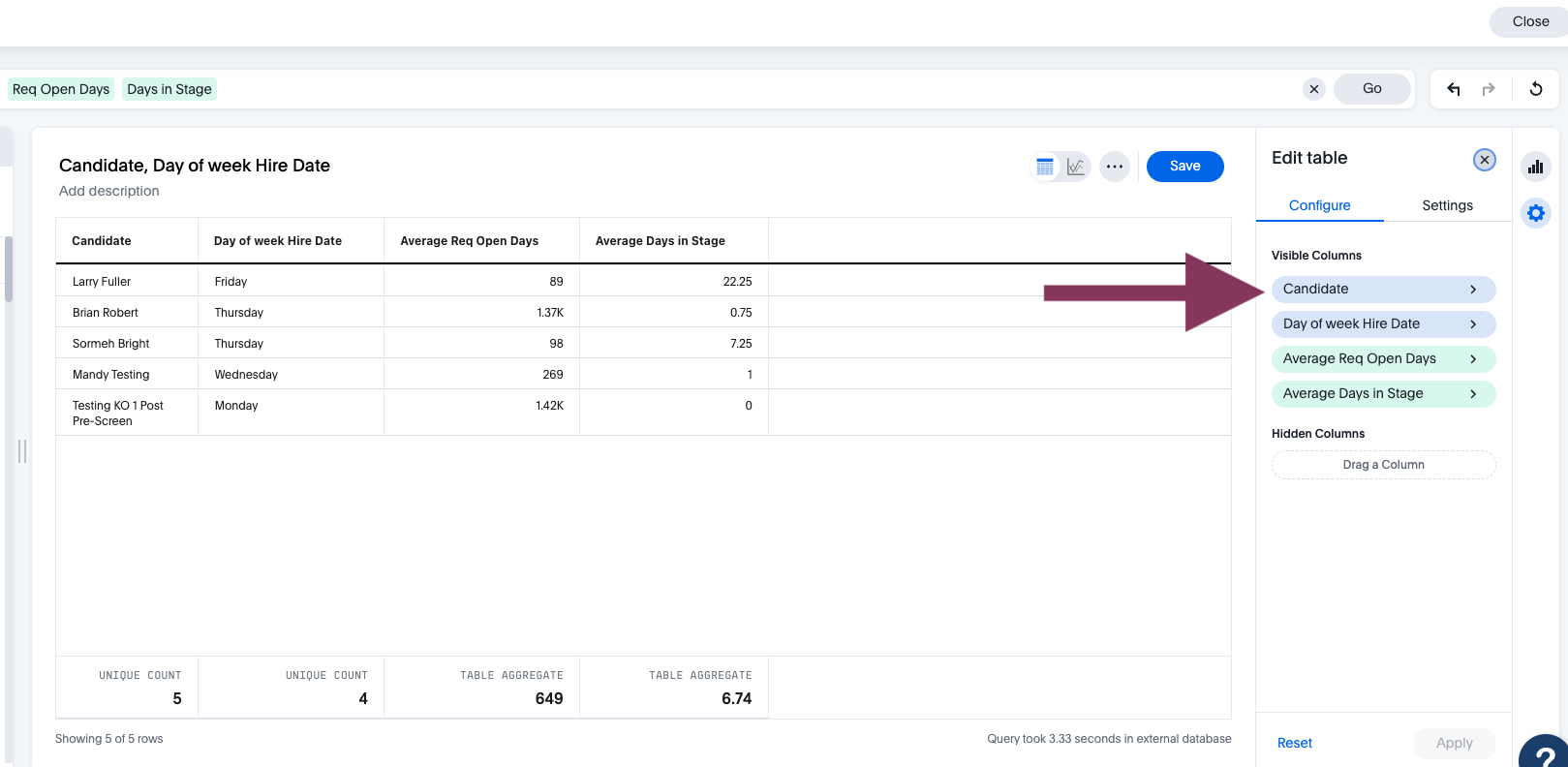Click the Monday cell
This screenshot has height=767, width=1568.
(292, 414)
